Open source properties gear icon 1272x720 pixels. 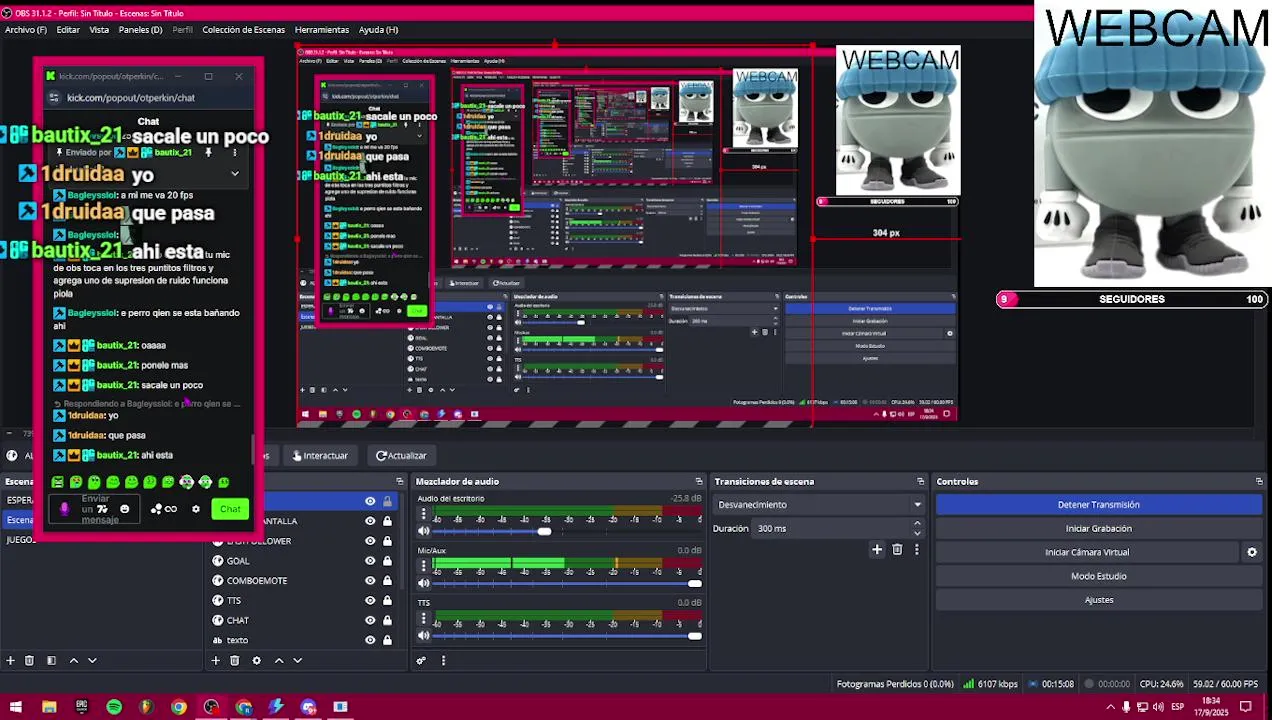coord(256,660)
